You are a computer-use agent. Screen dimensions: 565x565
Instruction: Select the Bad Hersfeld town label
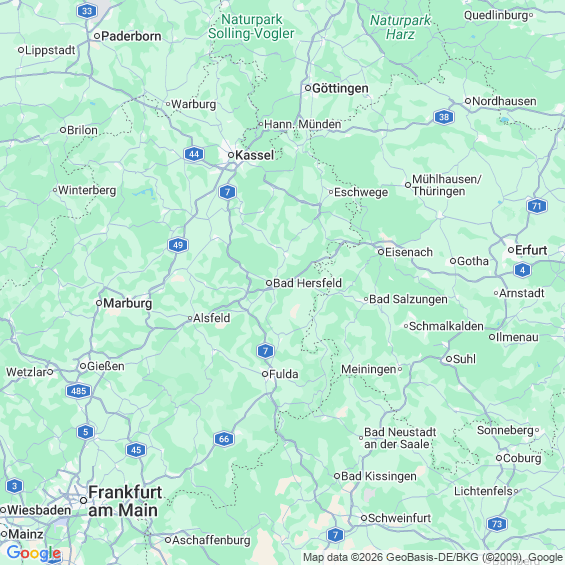click(307, 283)
